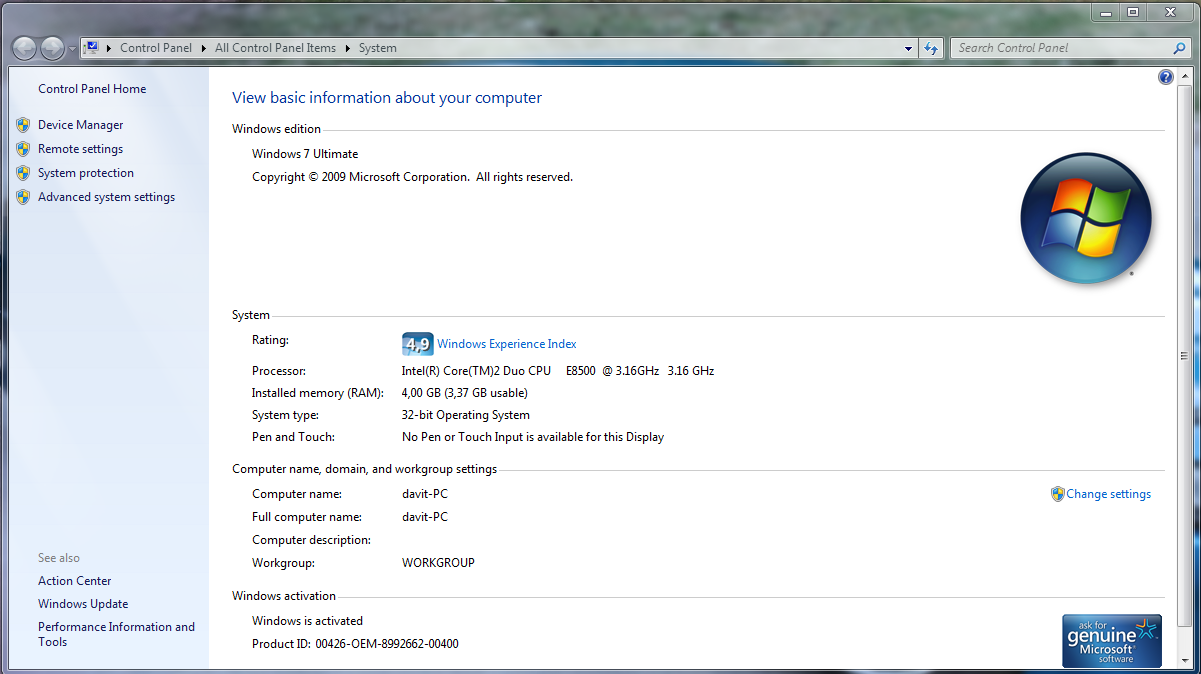Viewport: 1201px width, 674px height.
Task: Focus the Search Control Panel field
Action: pyautogui.click(x=1060, y=48)
